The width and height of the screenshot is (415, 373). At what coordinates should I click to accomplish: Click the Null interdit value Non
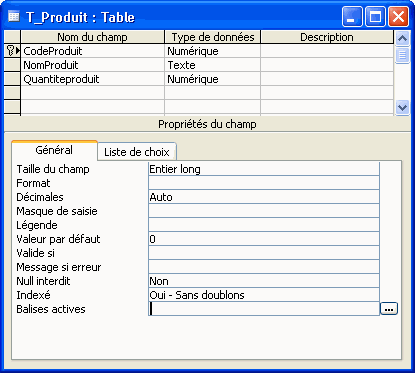264,281
